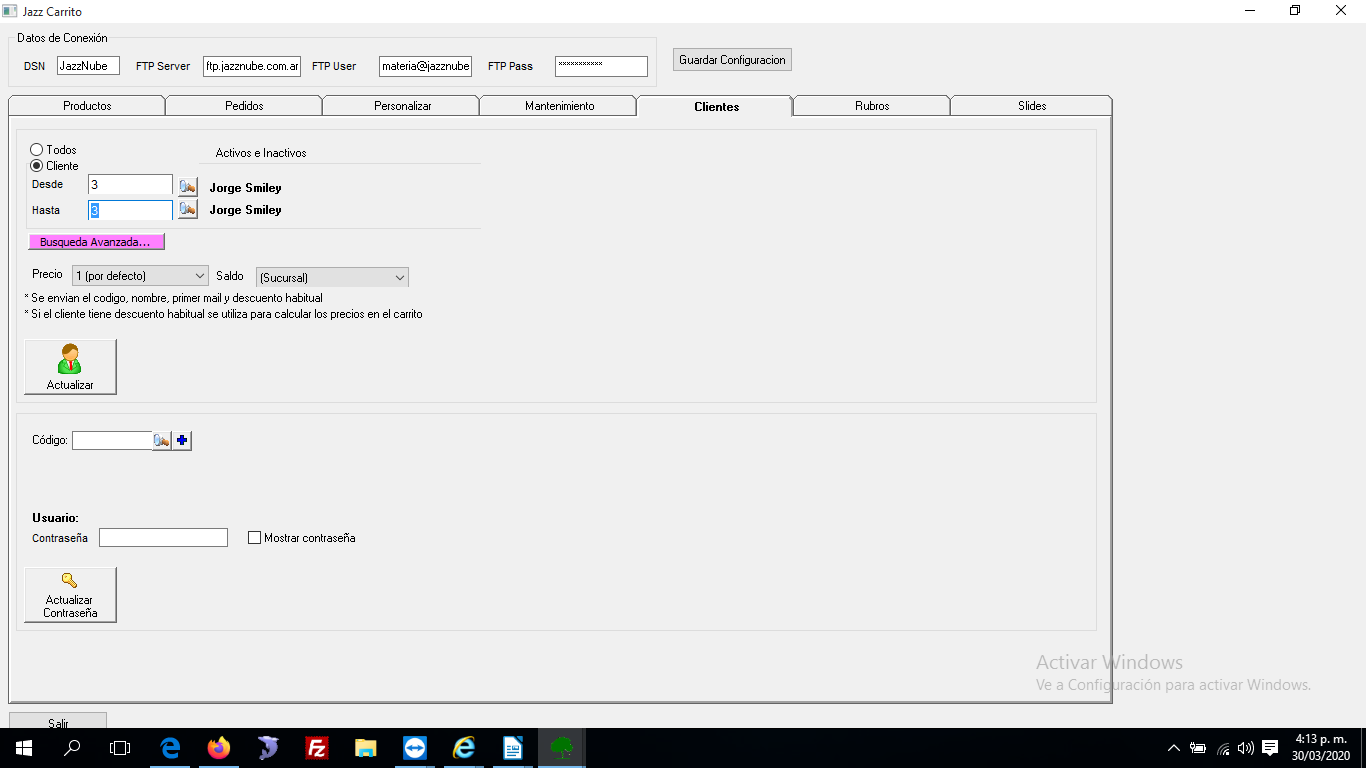Switch to the Pedidos tab

[244, 106]
